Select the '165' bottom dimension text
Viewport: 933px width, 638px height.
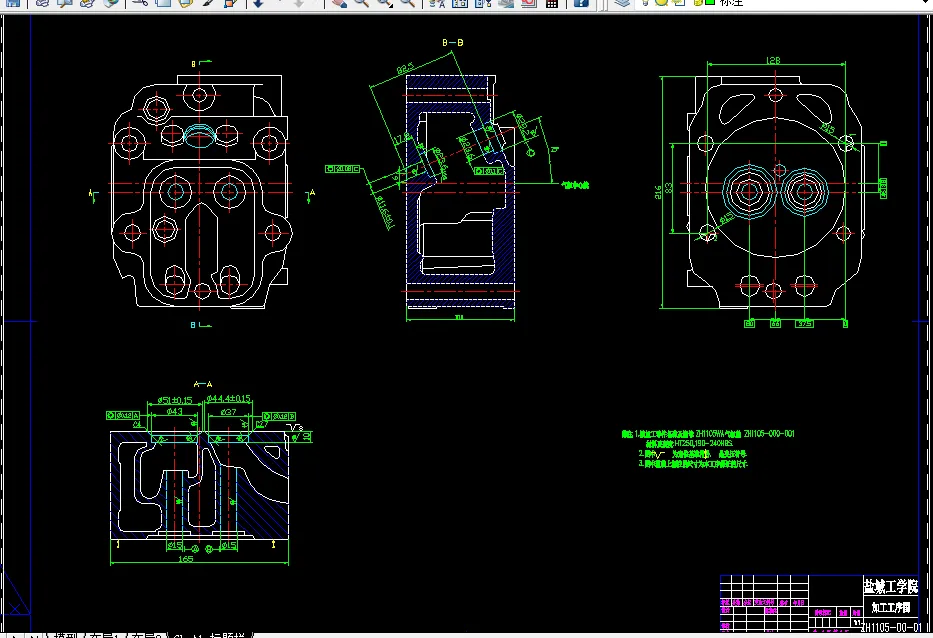pos(186,559)
